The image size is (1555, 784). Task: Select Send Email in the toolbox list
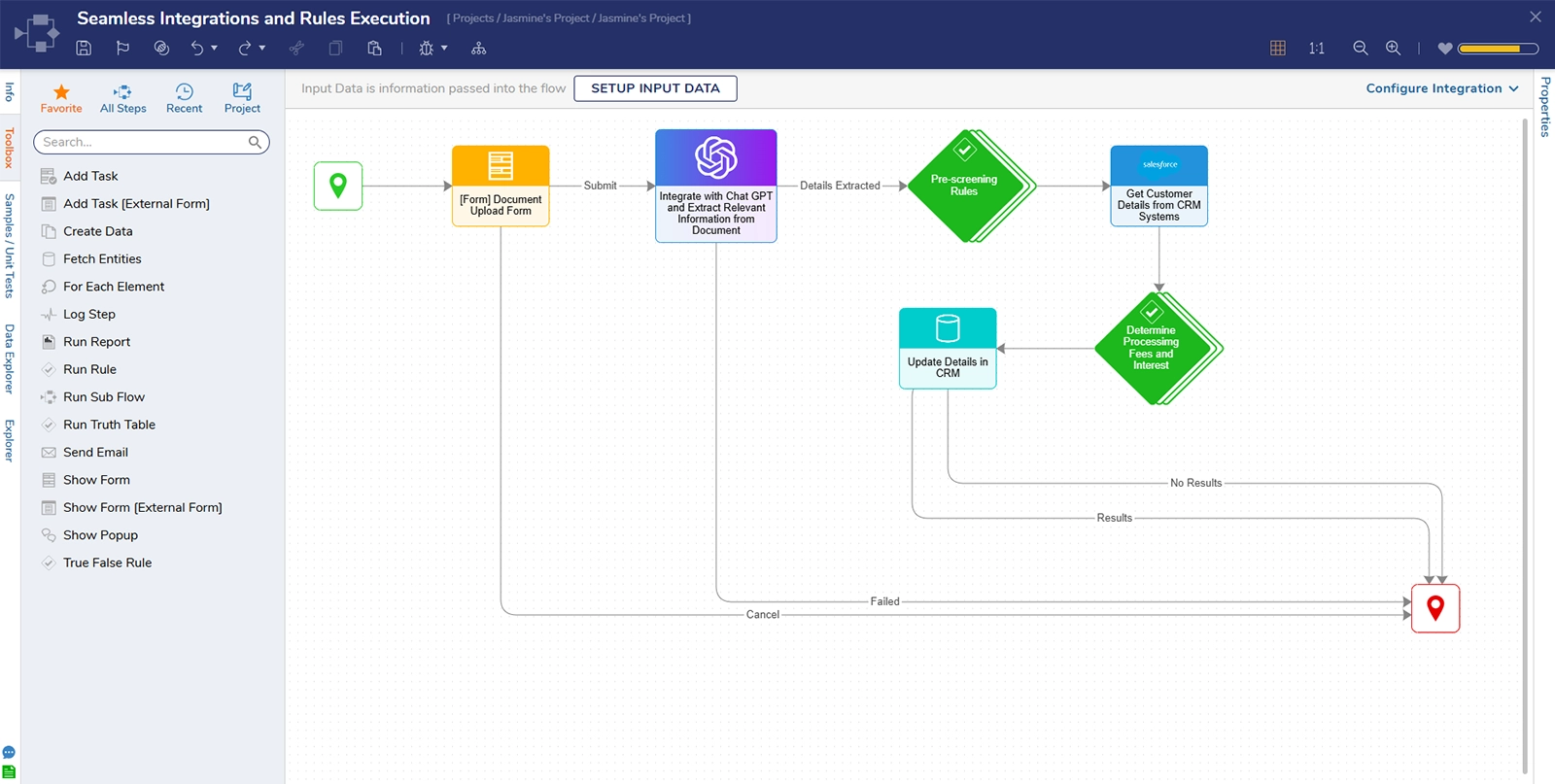pos(95,453)
